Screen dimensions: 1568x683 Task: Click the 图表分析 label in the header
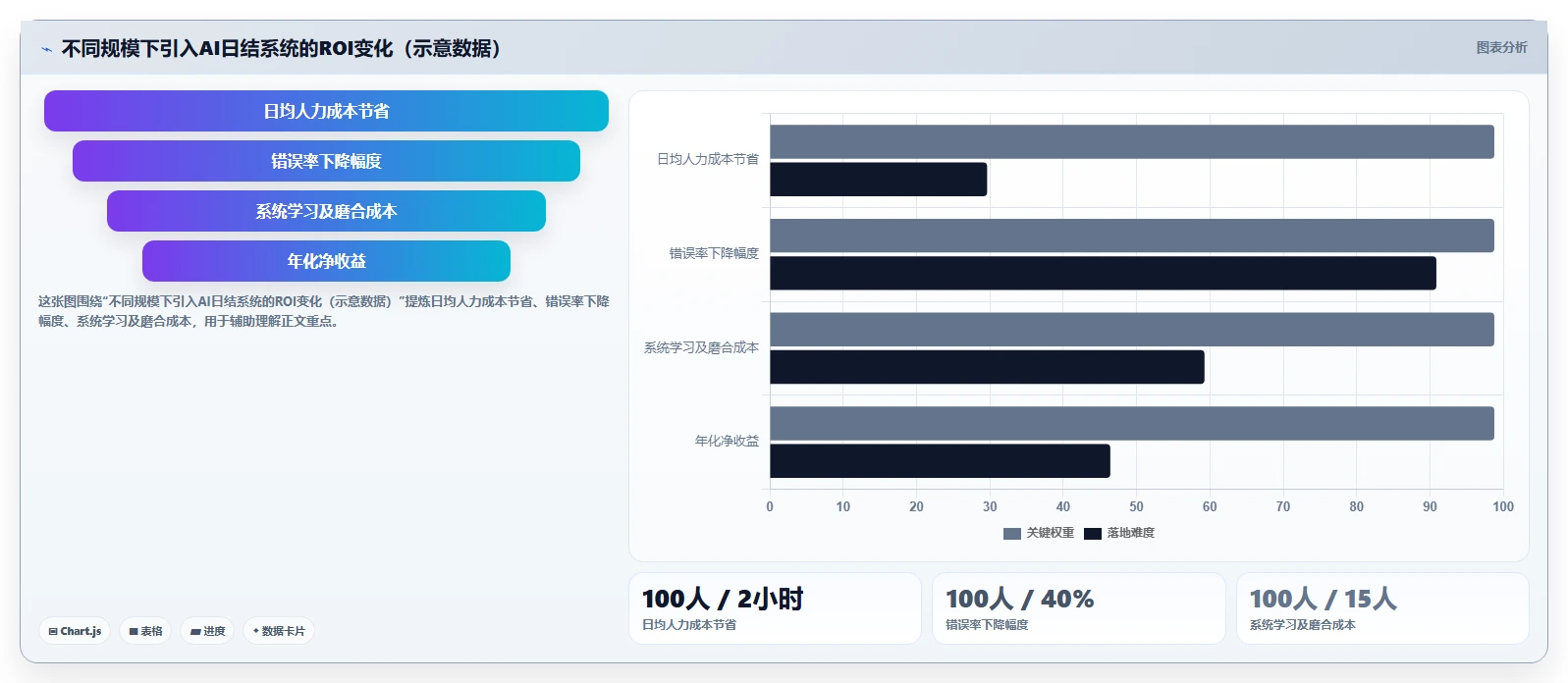pos(1501,47)
